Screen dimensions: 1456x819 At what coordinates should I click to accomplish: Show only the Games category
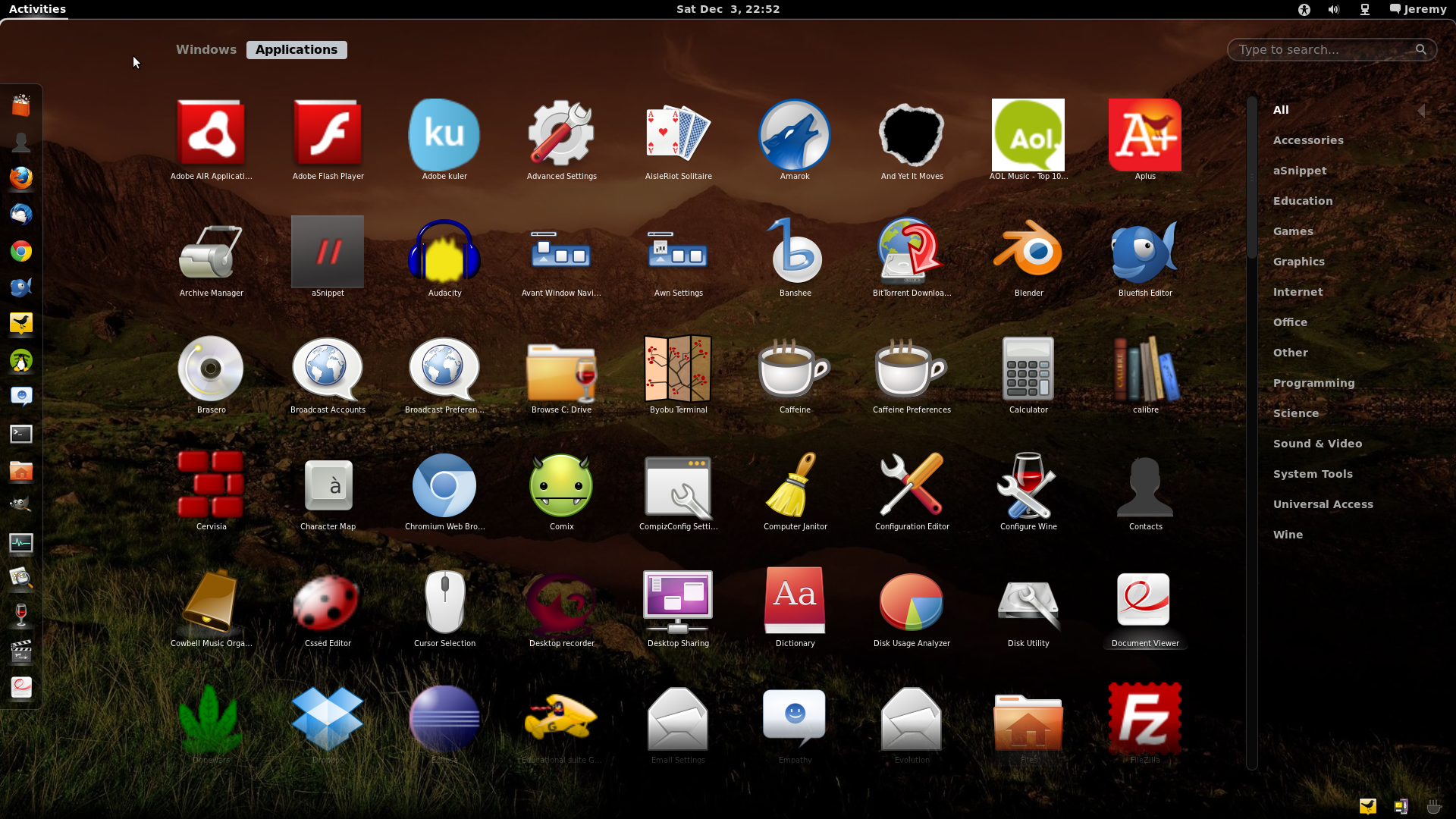pyautogui.click(x=1293, y=231)
